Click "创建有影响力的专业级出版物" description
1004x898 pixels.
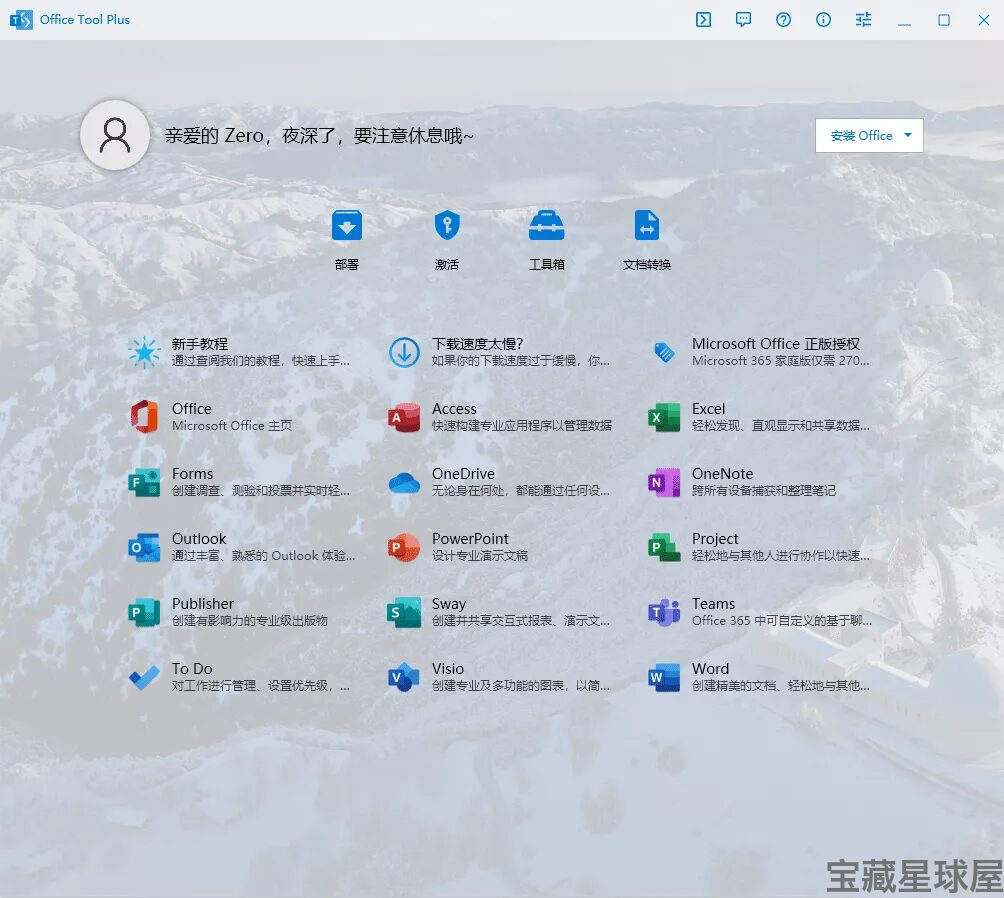[x=250, y=621]
